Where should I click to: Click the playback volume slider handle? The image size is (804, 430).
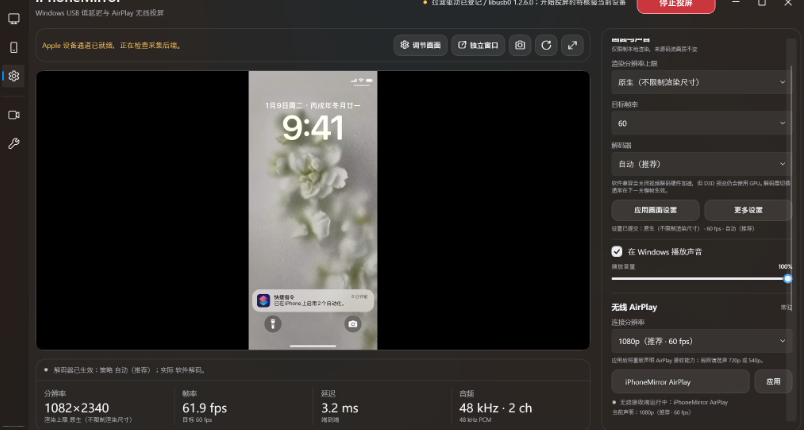pyautogui.click(x=788, y=279)
